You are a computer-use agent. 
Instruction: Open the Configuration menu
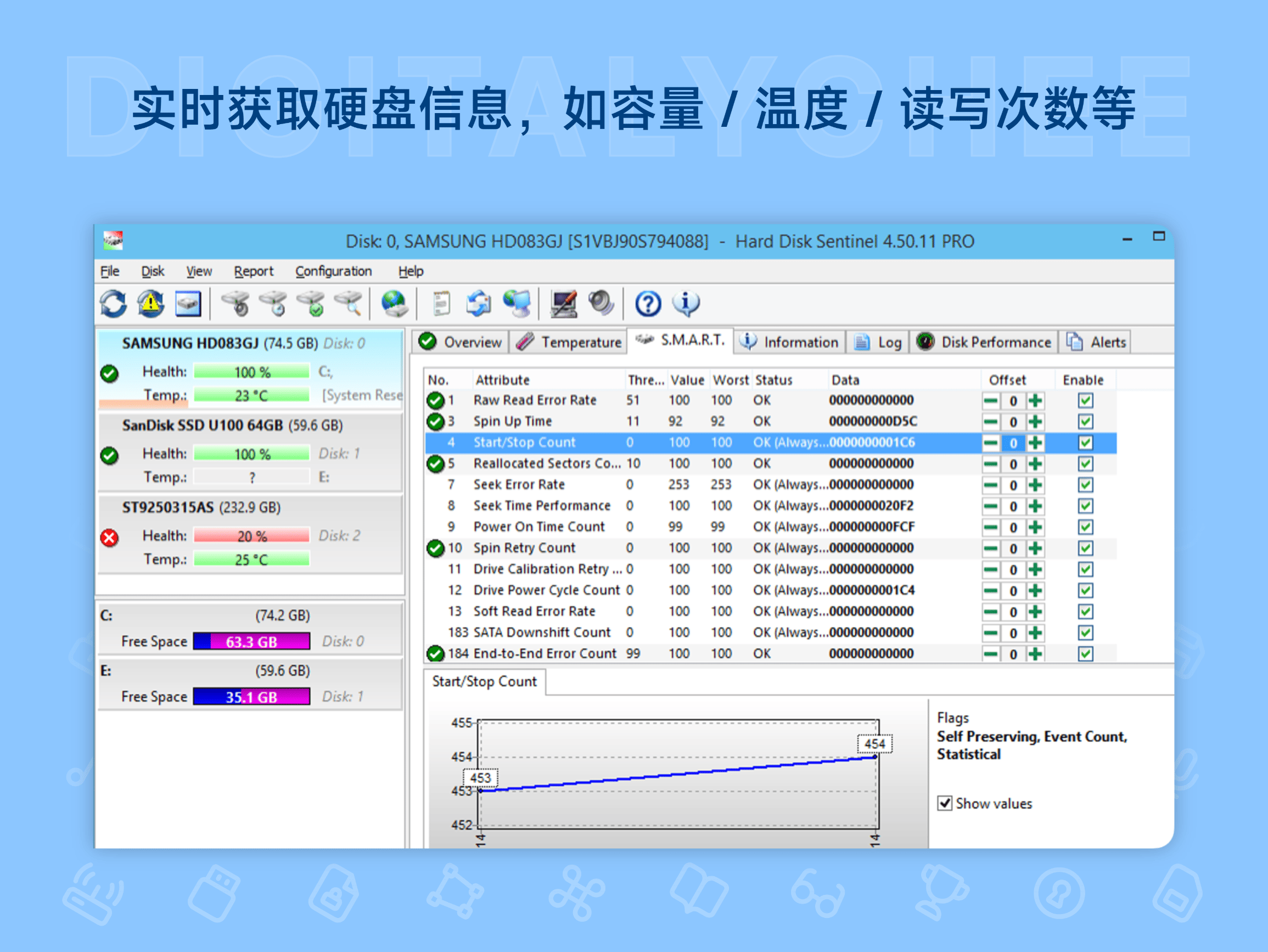pyautogui.click(x=333, y=271)
